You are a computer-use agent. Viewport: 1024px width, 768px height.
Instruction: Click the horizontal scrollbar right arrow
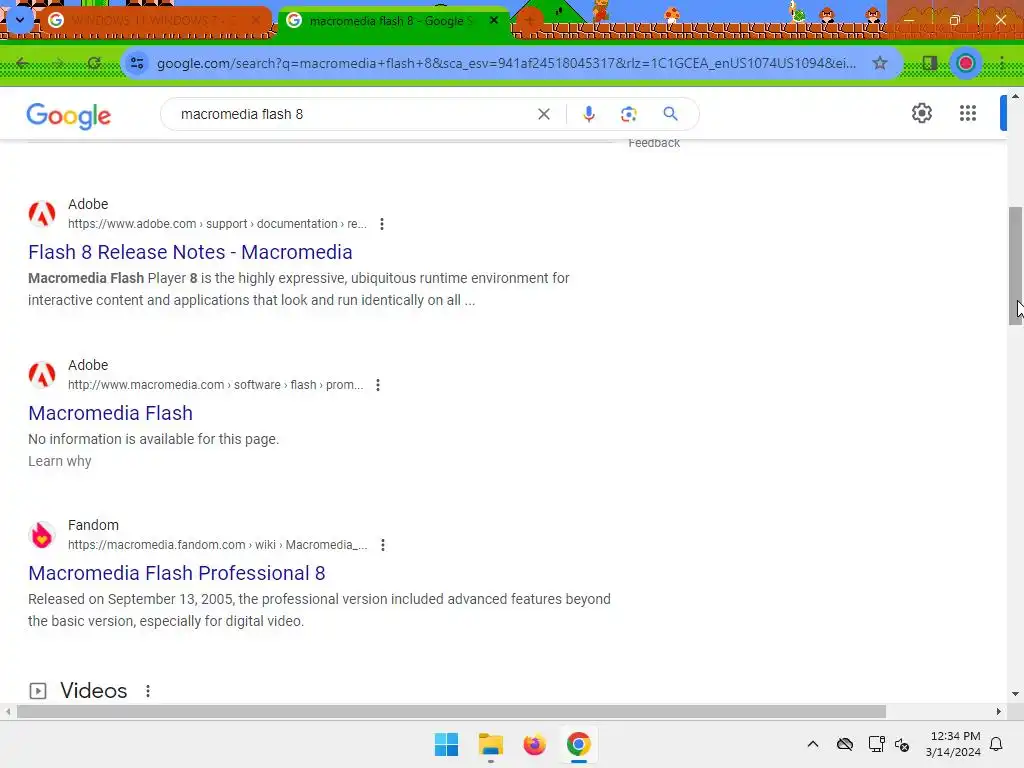(999, 711)
